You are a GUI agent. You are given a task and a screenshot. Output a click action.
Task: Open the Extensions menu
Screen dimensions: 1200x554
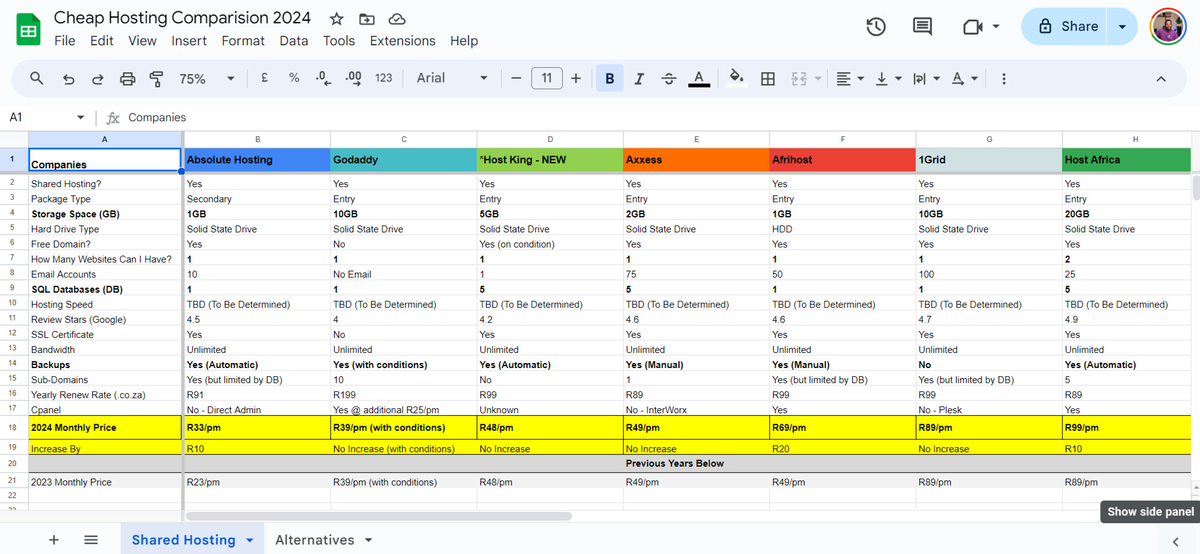(402, 41)
